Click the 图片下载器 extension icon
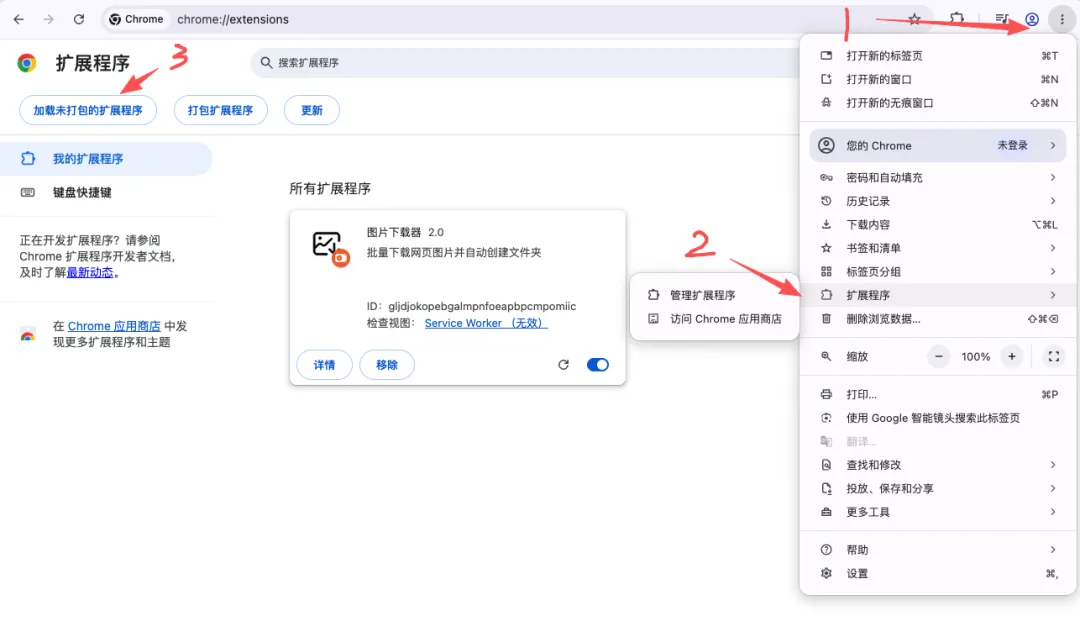The height and width of the screenshot is (637, 1080). click(x=331, y=249)
